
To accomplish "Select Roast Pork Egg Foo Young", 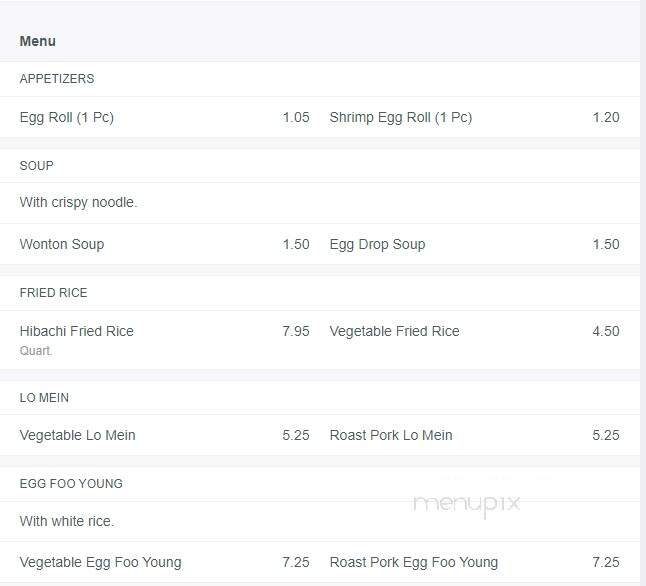I will click(414, 562).
